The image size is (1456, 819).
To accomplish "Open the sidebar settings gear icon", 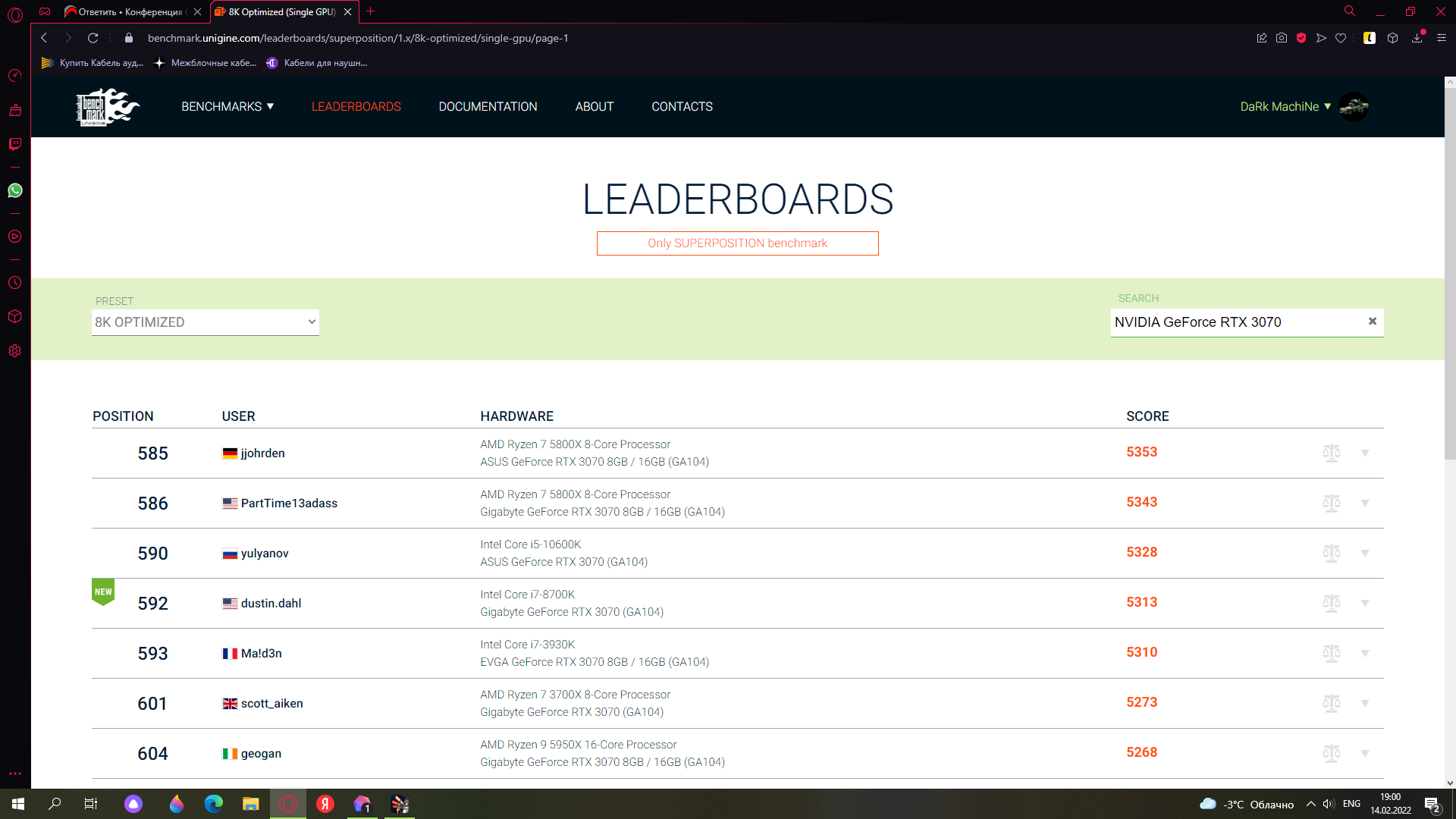I will [x=15, y=351].
